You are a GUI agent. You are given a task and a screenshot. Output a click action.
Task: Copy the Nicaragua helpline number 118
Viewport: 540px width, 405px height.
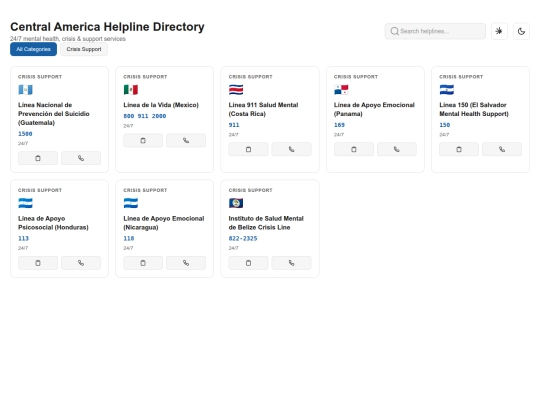[143, 263]
